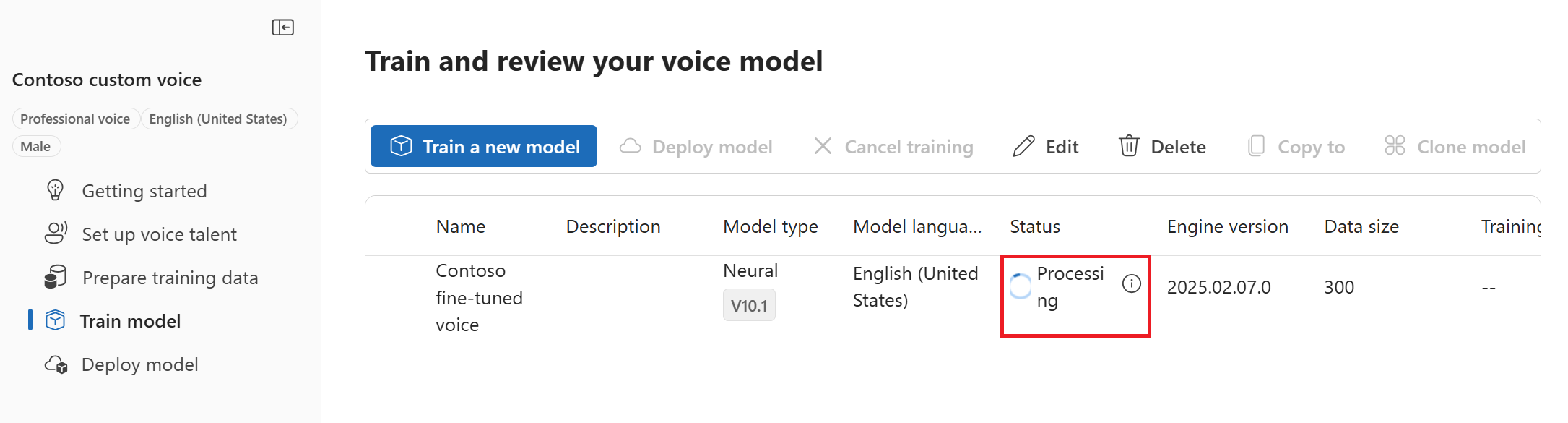The image size is (1568, 423).
Task: Select Cancel training in the toolbar
Action: [x=893, y=147]
